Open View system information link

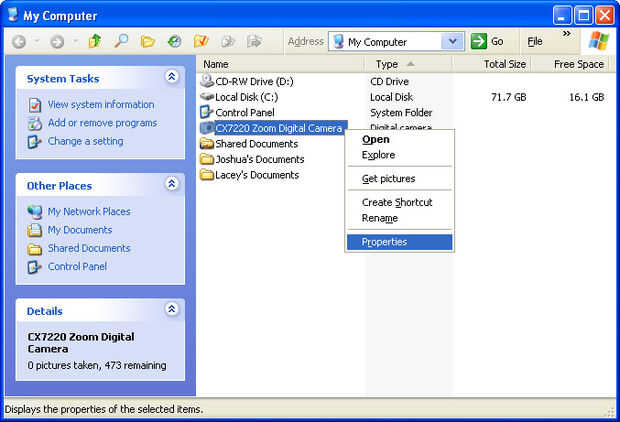coord(101,105)
